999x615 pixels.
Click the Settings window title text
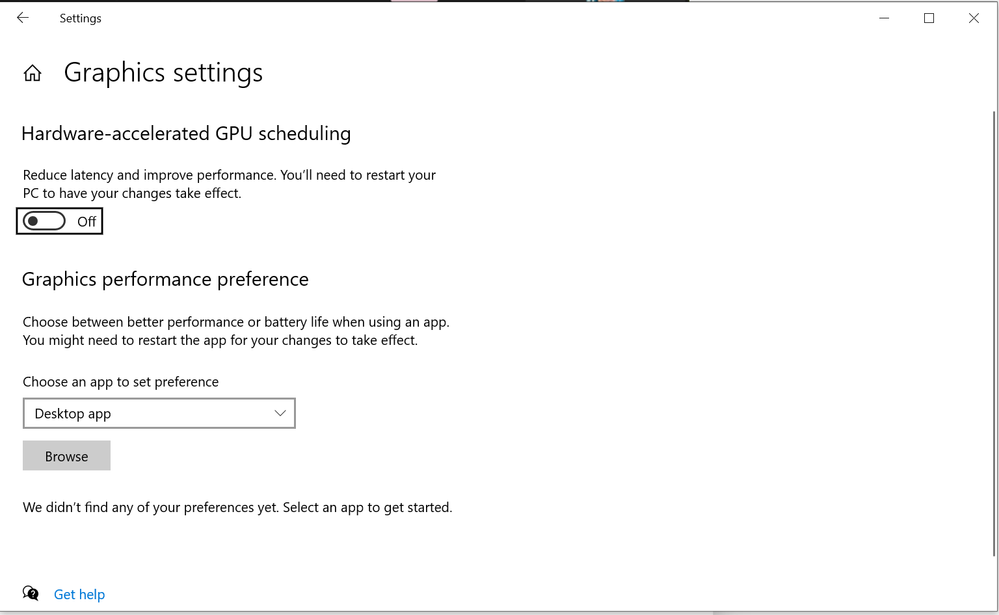click(80, 18)
